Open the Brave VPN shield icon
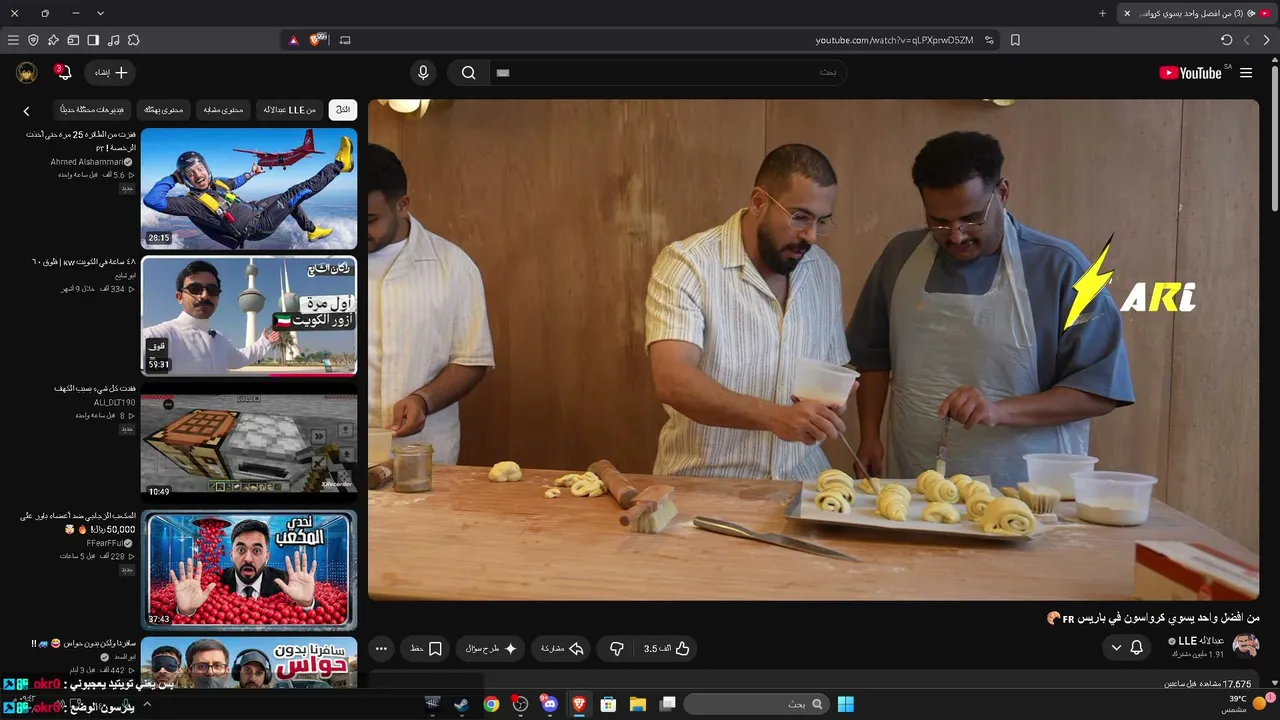The width and height of the screenshot is (1280, 720). (33, 40)
